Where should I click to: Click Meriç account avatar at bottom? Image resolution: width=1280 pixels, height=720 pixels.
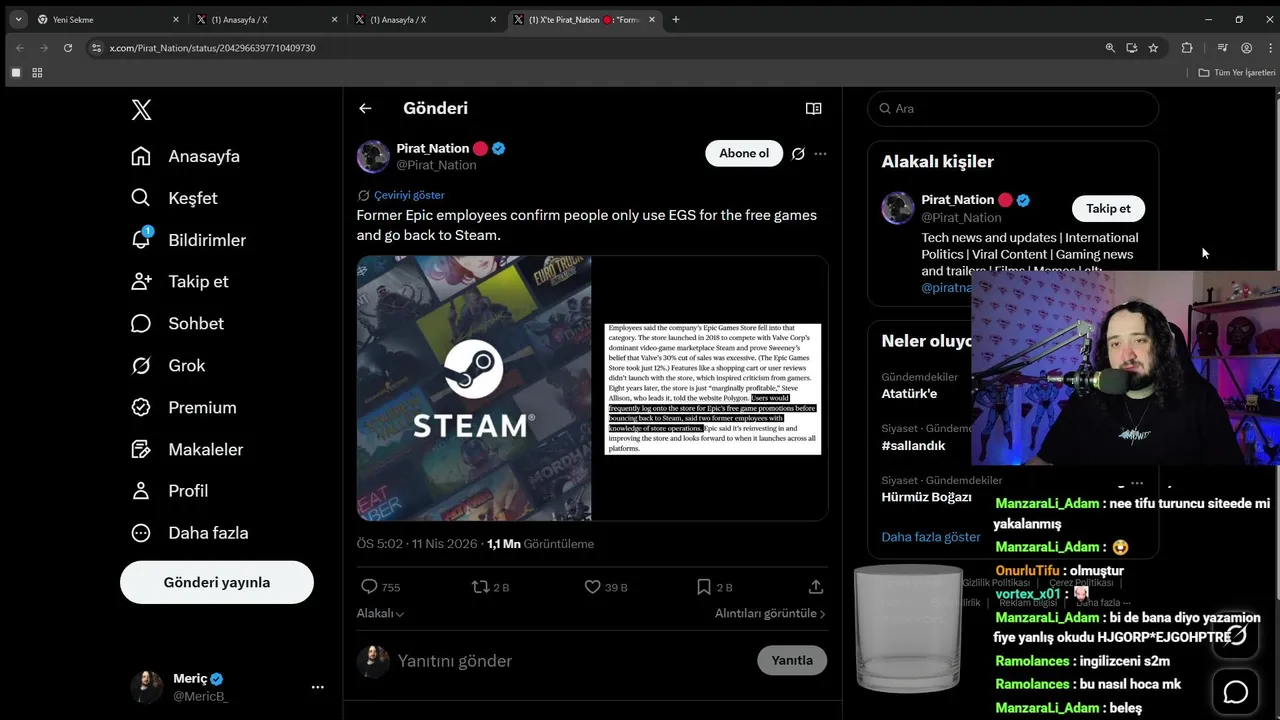[146, 687]
